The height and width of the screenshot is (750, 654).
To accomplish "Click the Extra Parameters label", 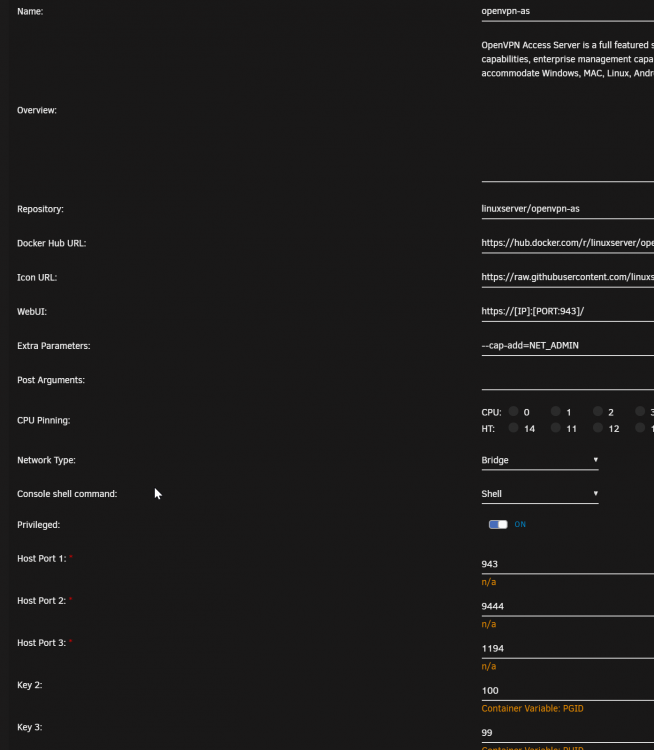I will tap(54, 346).
